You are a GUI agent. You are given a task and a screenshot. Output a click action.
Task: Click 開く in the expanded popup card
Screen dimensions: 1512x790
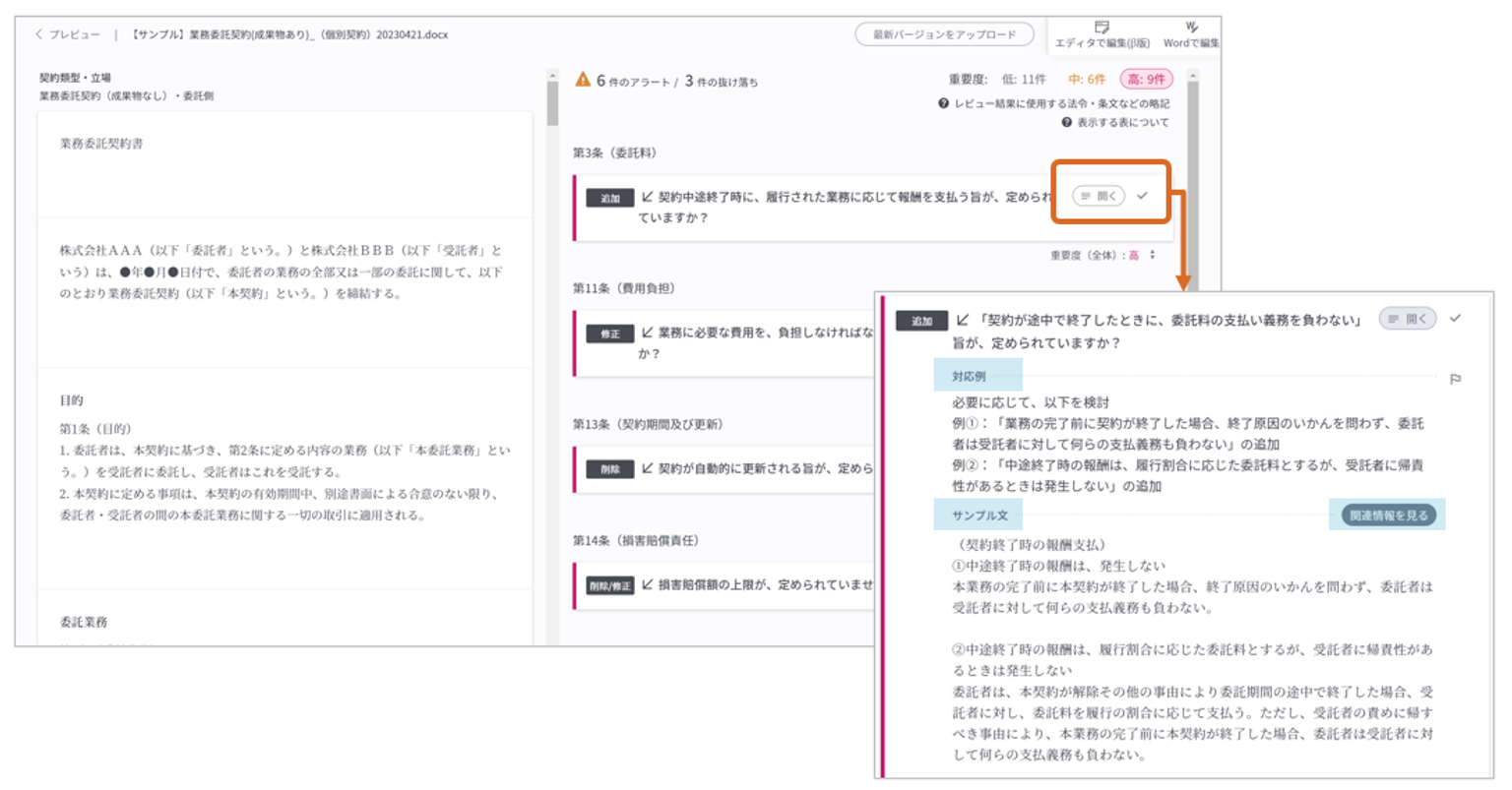(1407, 319)
